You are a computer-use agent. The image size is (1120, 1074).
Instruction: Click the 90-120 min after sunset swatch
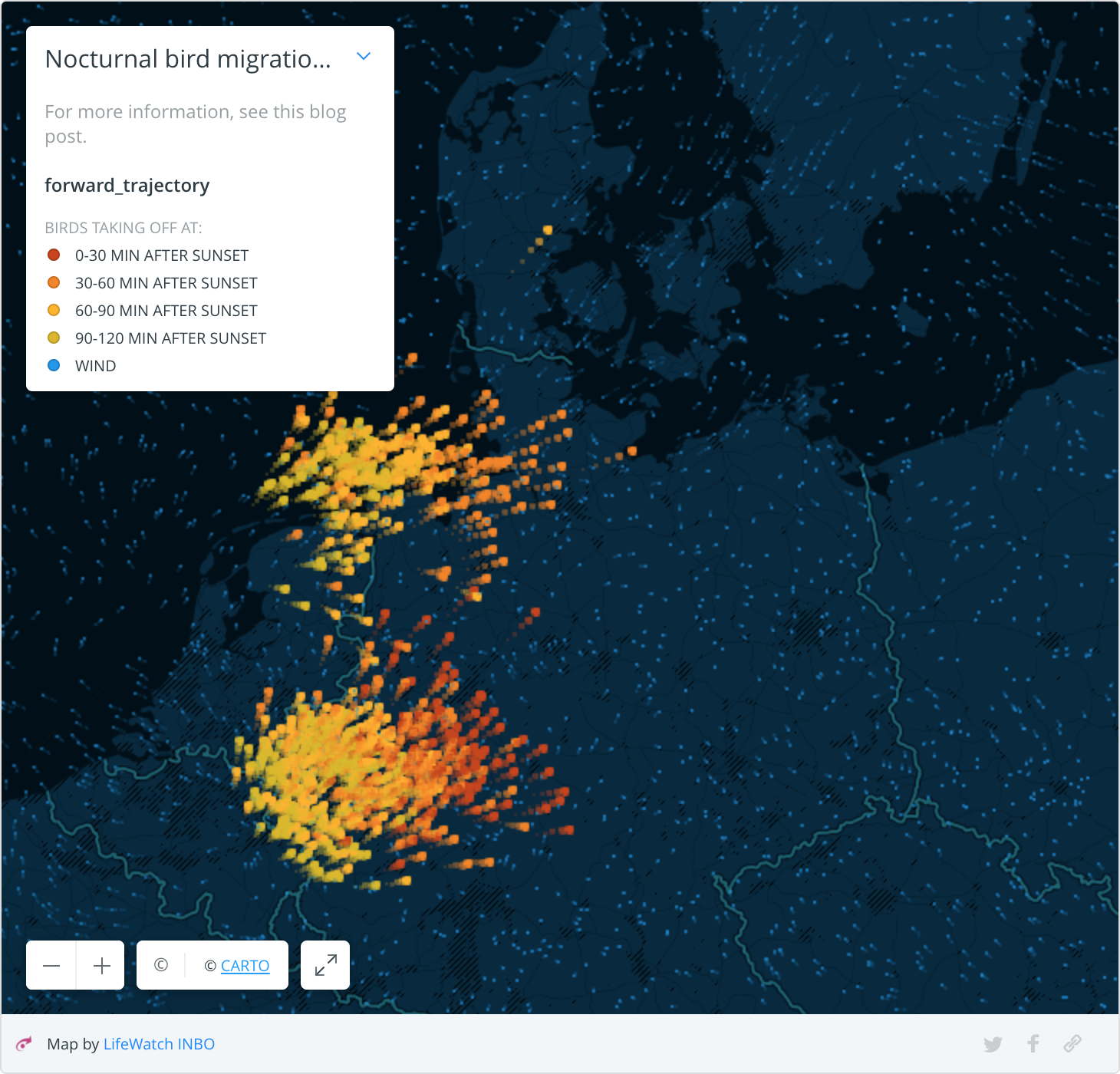(54, 338)
